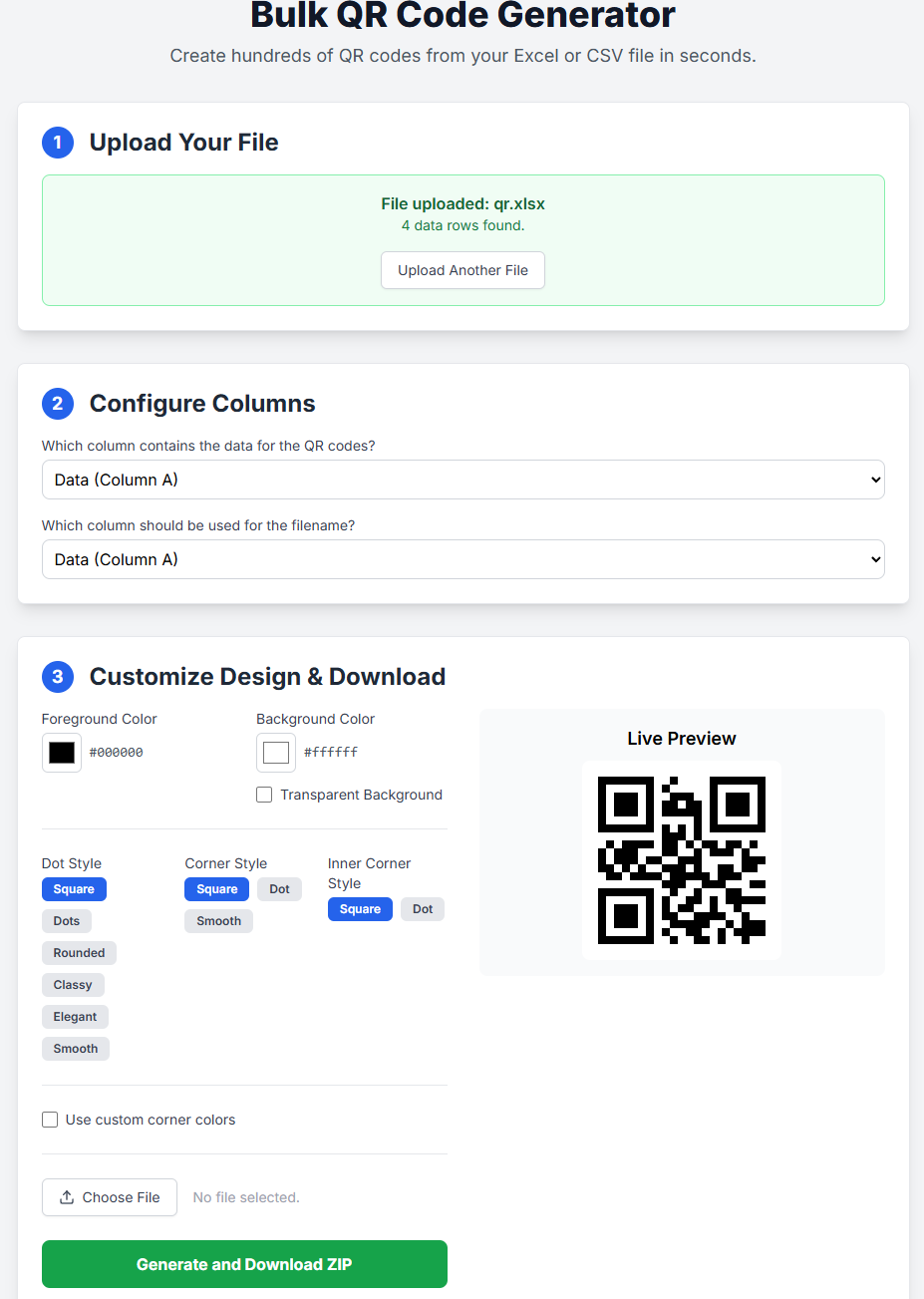Click '4 data rows found.' text
Image resolution: width=924 pixels, height=1299 pixels.
462,225
